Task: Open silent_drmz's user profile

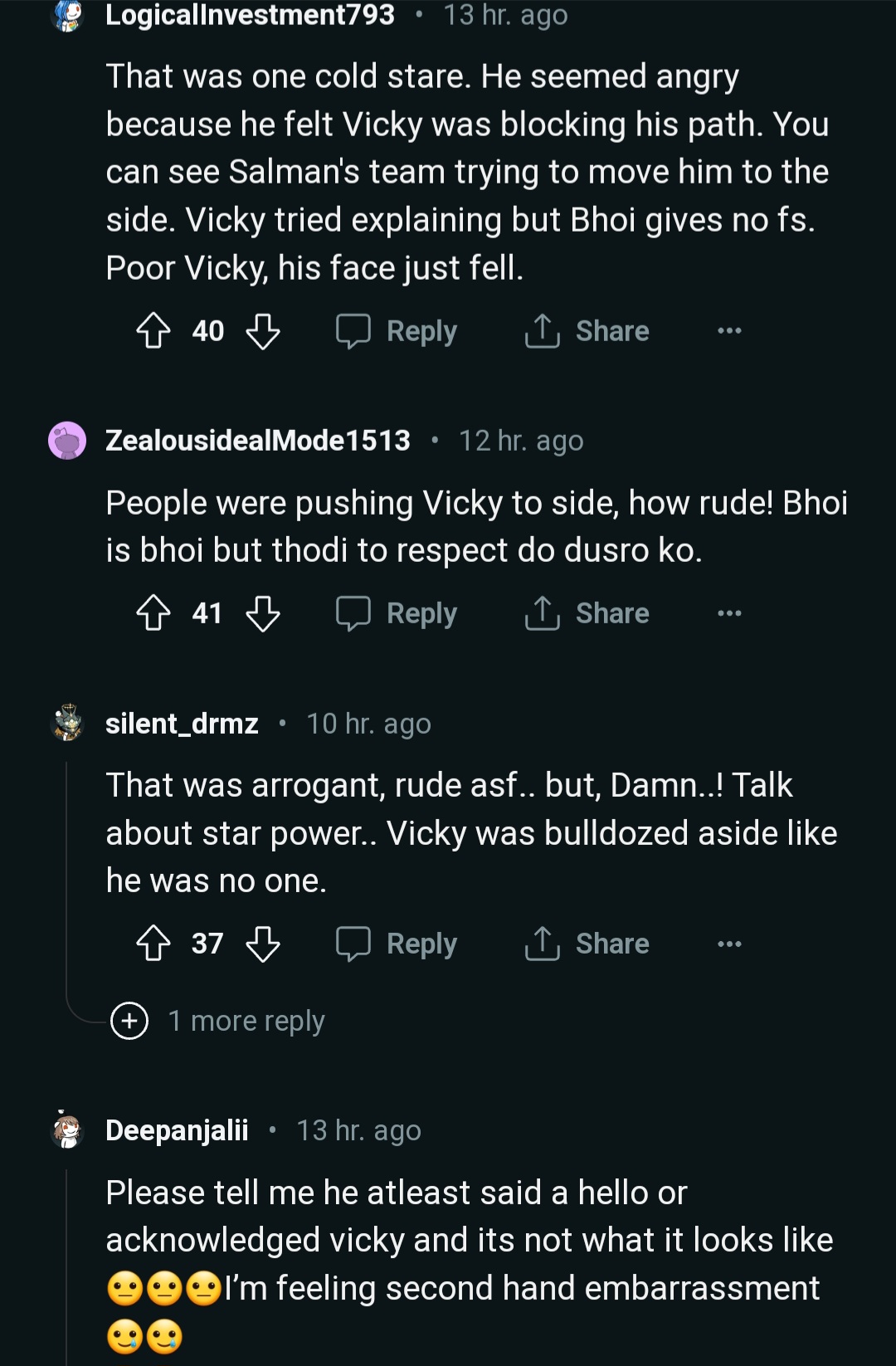Action: click(x=182, y=724)
